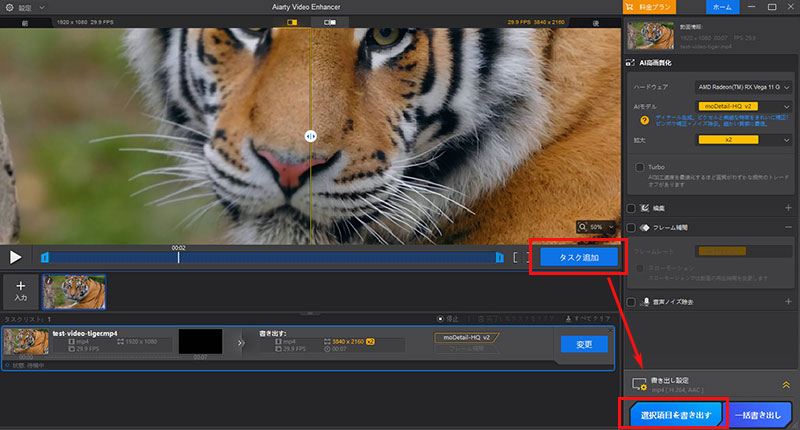Screen dimensions: 800x430
Task: Click the moDetail-HQ v2 tag in the task row
Action: tap(466, 338)
